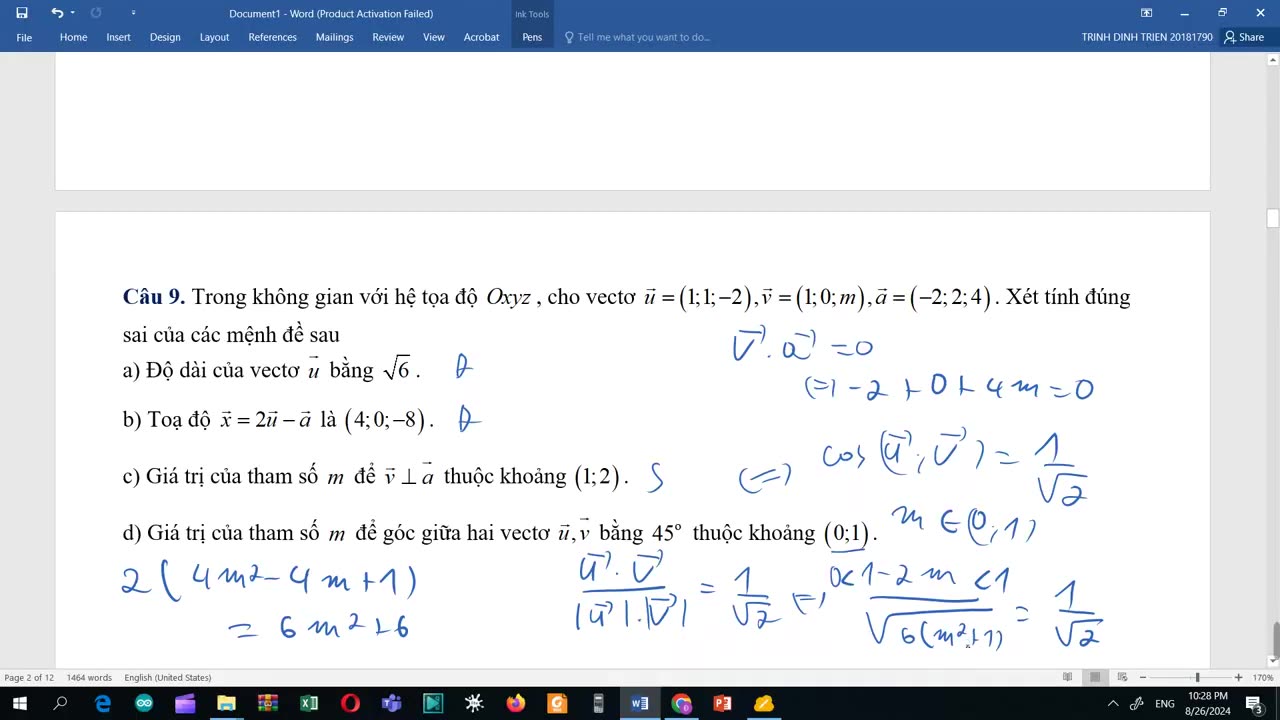Open Firefox from taskbar
The height and width of the screenshot is (720, 1280).
[x=516, y=704]
